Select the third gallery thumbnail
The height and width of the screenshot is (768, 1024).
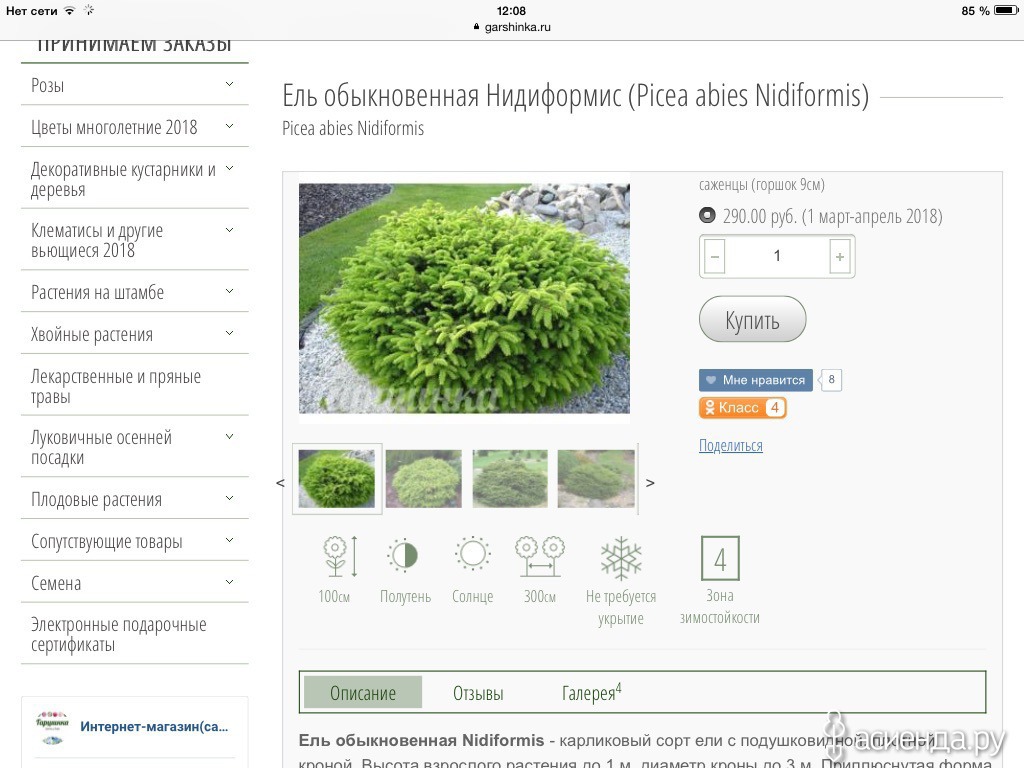pyautogui.click(x=510, y=479)
